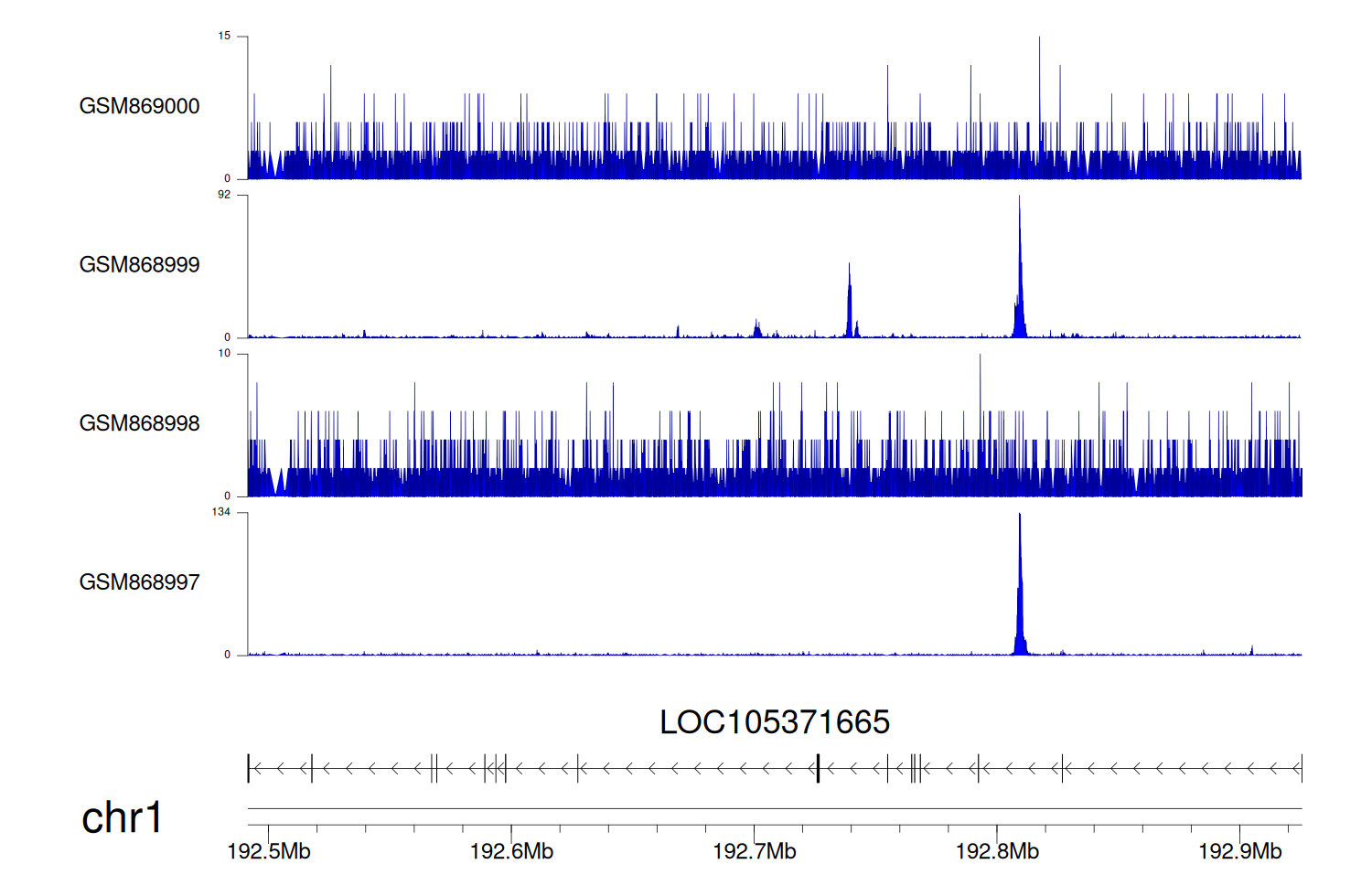Click the y-axis maximum 15 on GSM869000

pos(224,37)
